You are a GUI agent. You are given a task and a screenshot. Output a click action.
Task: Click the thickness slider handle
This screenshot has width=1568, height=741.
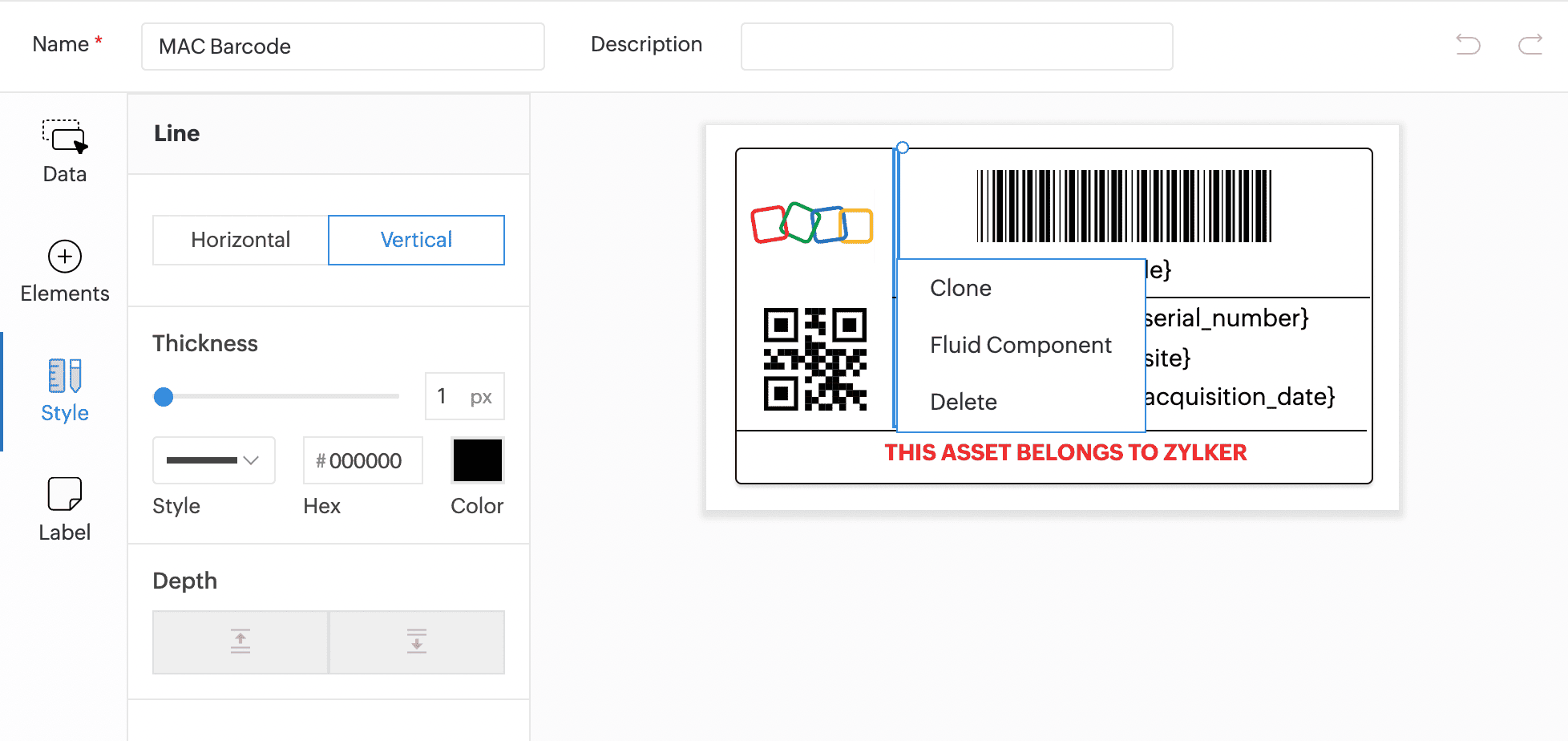click(164, 397)
